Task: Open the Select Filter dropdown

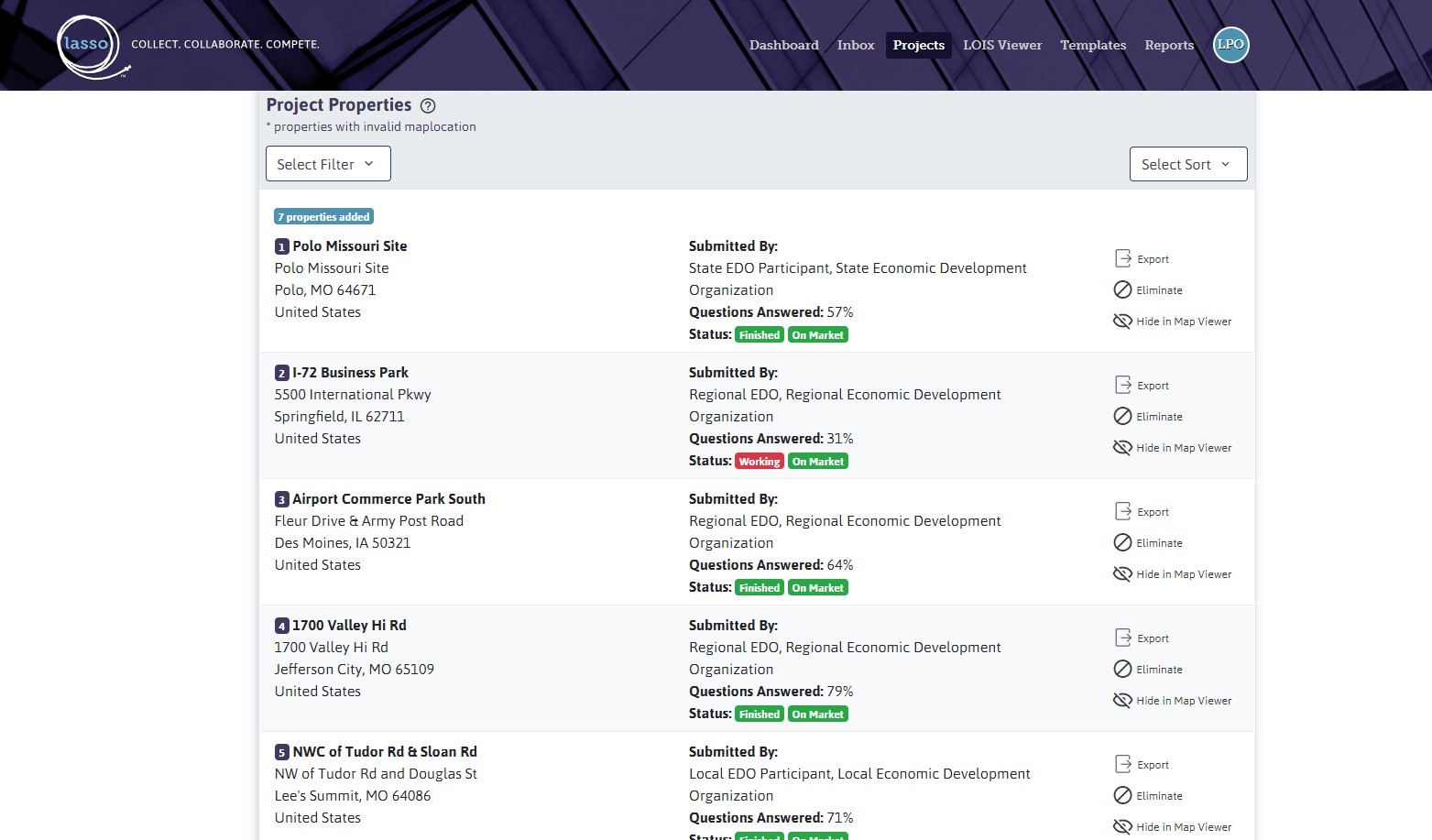Action: pyautogui.click(x=327, y=163)
